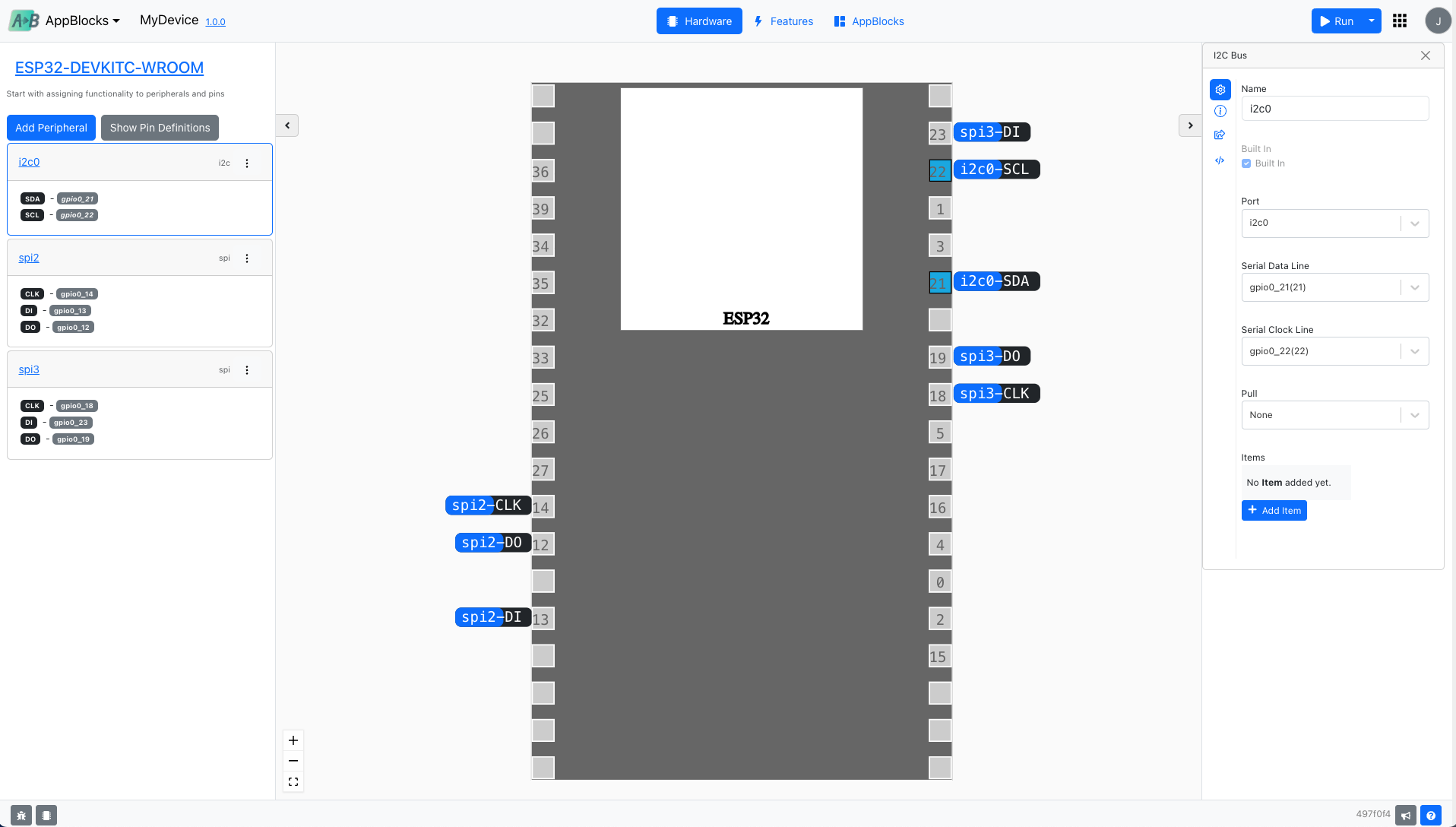Open the i2c0 peripheral link

[29, 162]
